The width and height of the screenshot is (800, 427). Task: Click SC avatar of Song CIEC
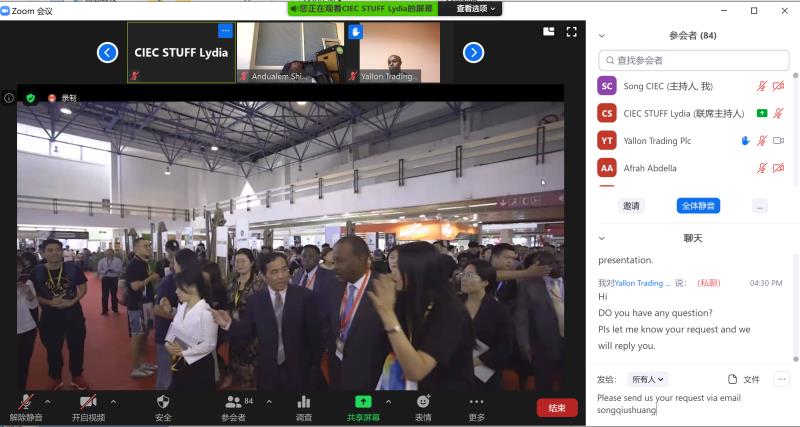(x=607, y=86)
